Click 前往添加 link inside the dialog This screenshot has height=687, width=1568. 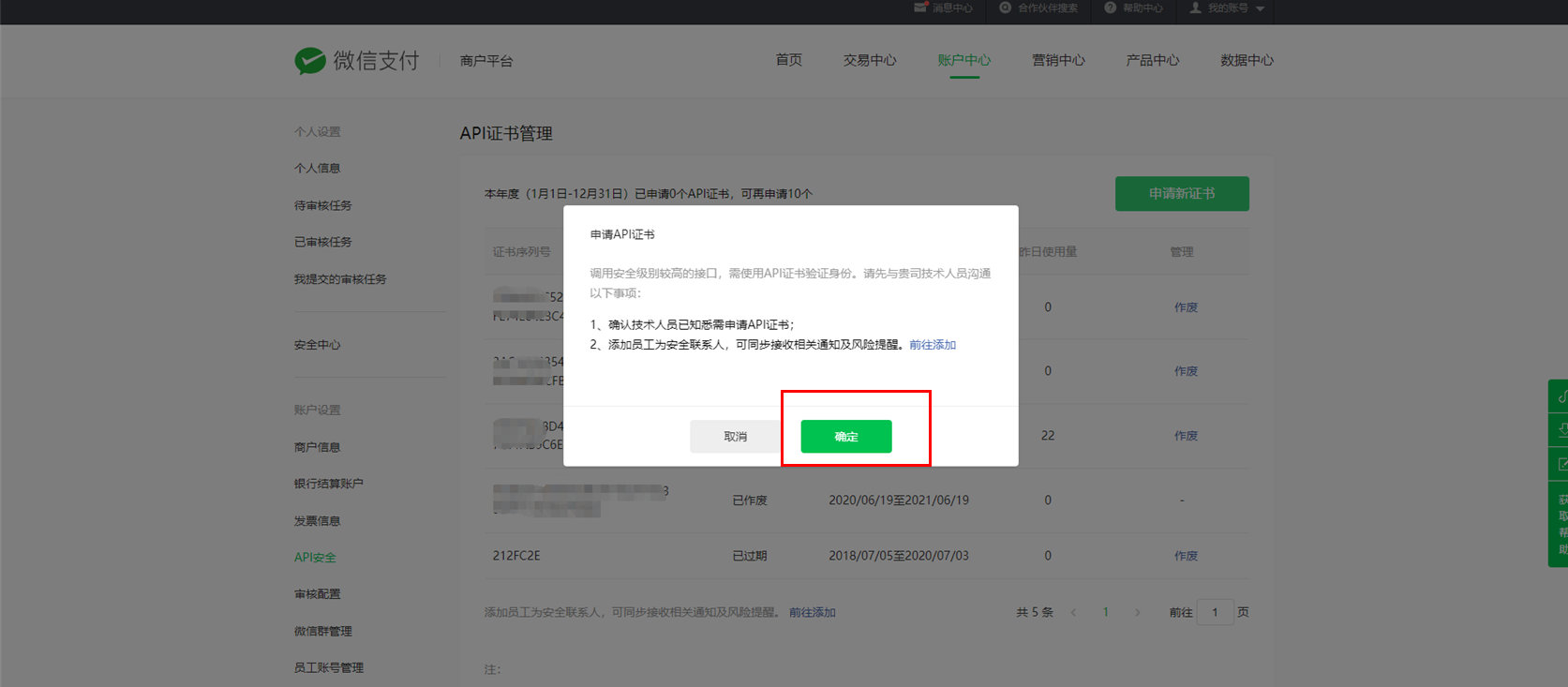[x=932, y=345]
